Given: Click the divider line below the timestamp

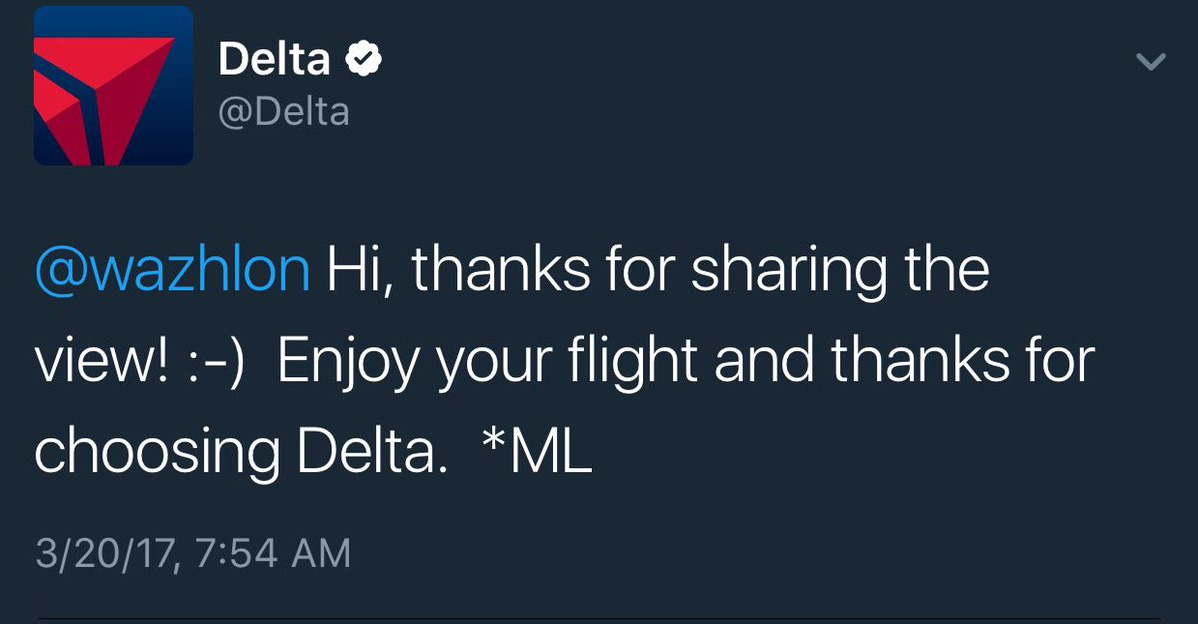Looking at the screenshot, I should pos(599,620).
